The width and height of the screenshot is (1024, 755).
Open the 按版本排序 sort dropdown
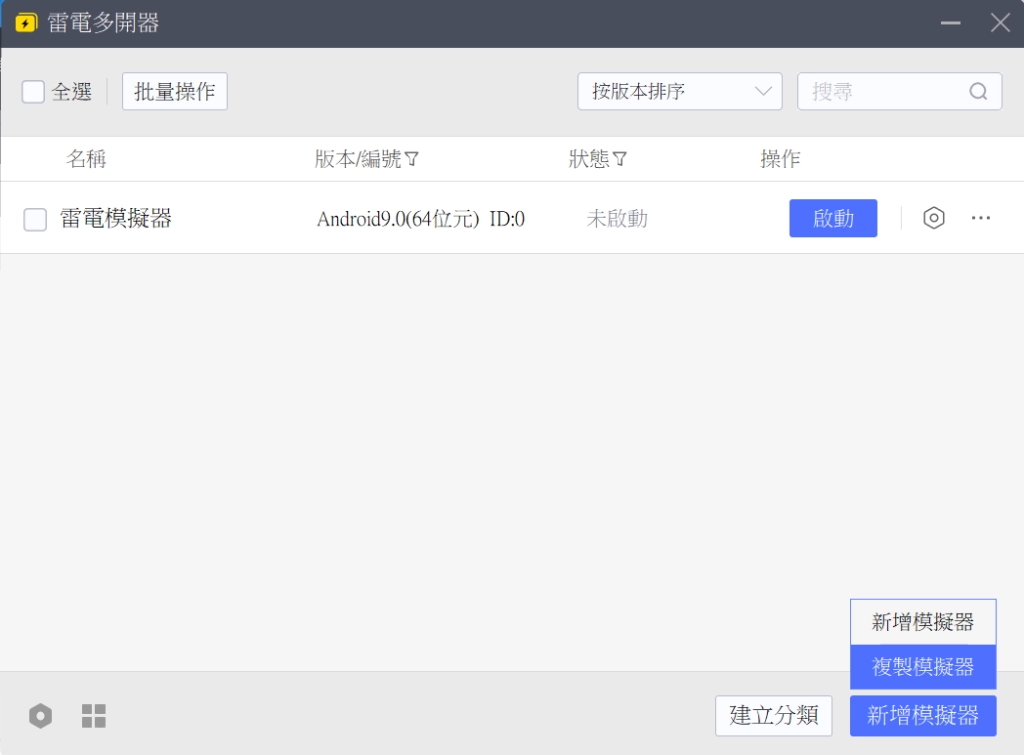tap(680, 91)
